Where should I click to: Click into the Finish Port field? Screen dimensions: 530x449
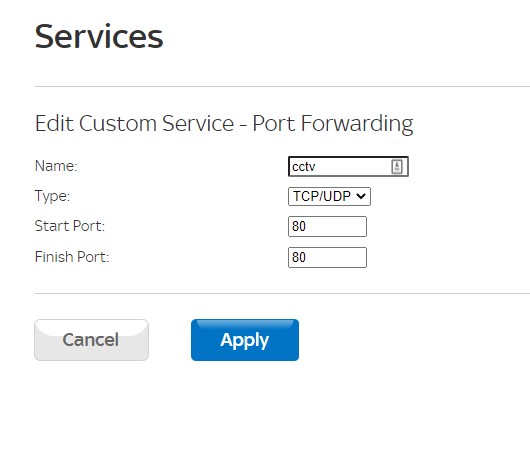[x=327, y=257]
